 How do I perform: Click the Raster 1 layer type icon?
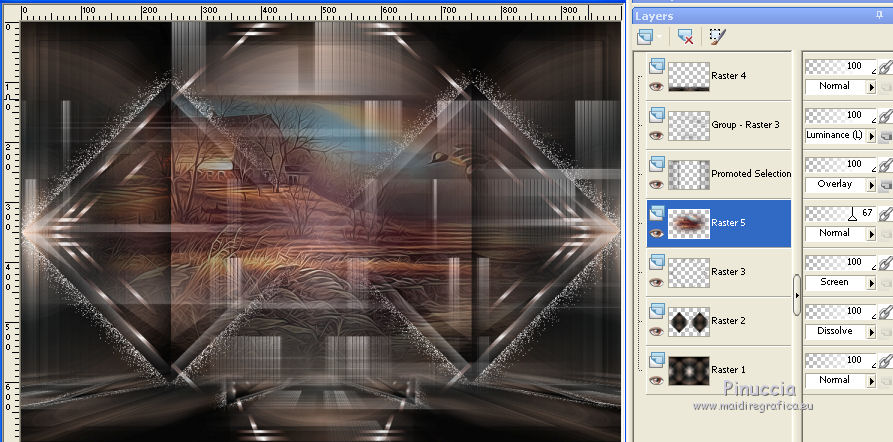pos(657,359)
